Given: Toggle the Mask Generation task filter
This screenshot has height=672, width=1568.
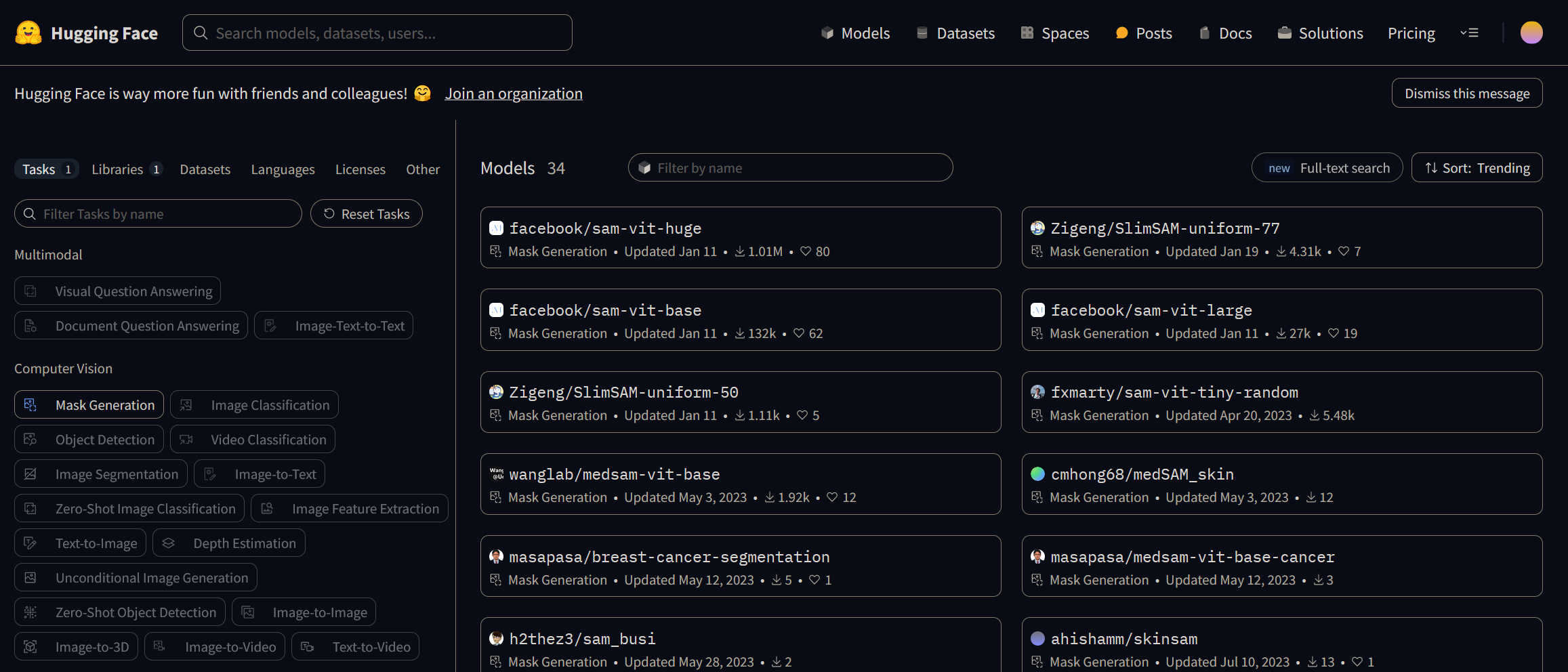Looking at the screenshot, I should coord(89,405).
